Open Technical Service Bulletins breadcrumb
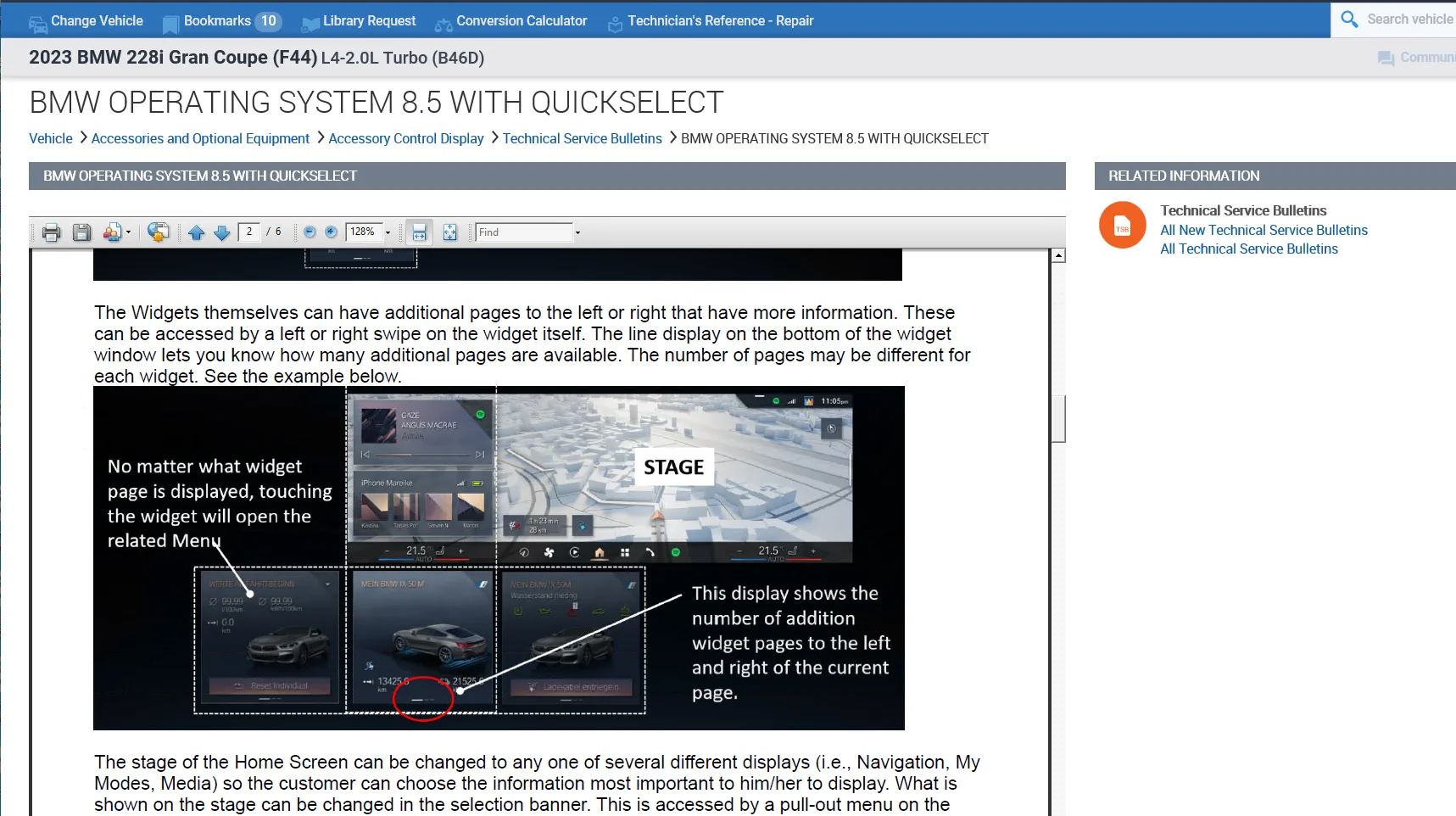The image size is (1456, 816). point(583,138)
